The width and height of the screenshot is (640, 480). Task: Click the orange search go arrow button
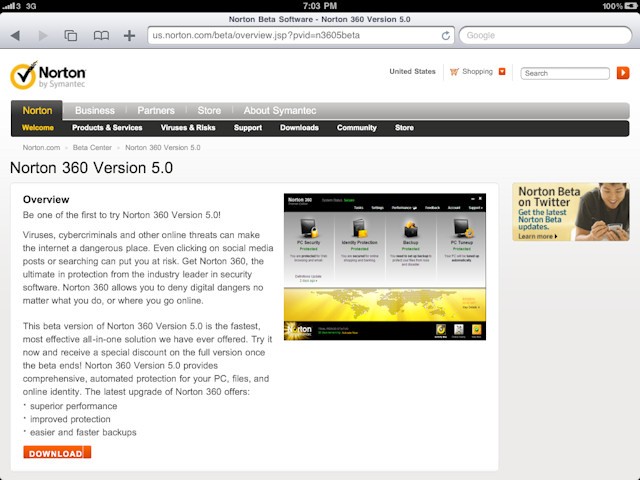[x=623, y=73]
